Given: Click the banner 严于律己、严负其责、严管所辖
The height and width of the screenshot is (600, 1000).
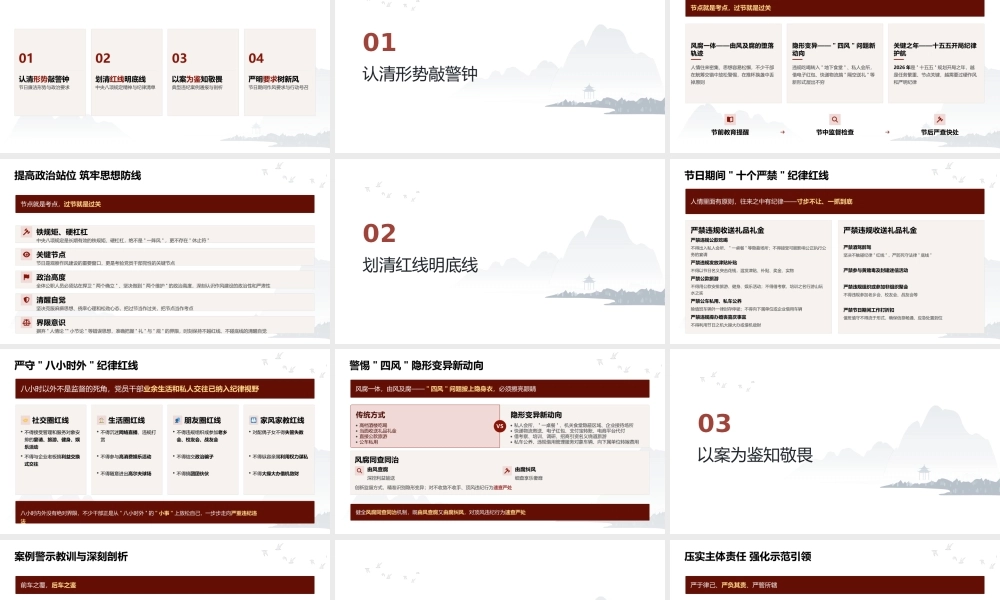Looking at the screenshot, I should [835, 585].
